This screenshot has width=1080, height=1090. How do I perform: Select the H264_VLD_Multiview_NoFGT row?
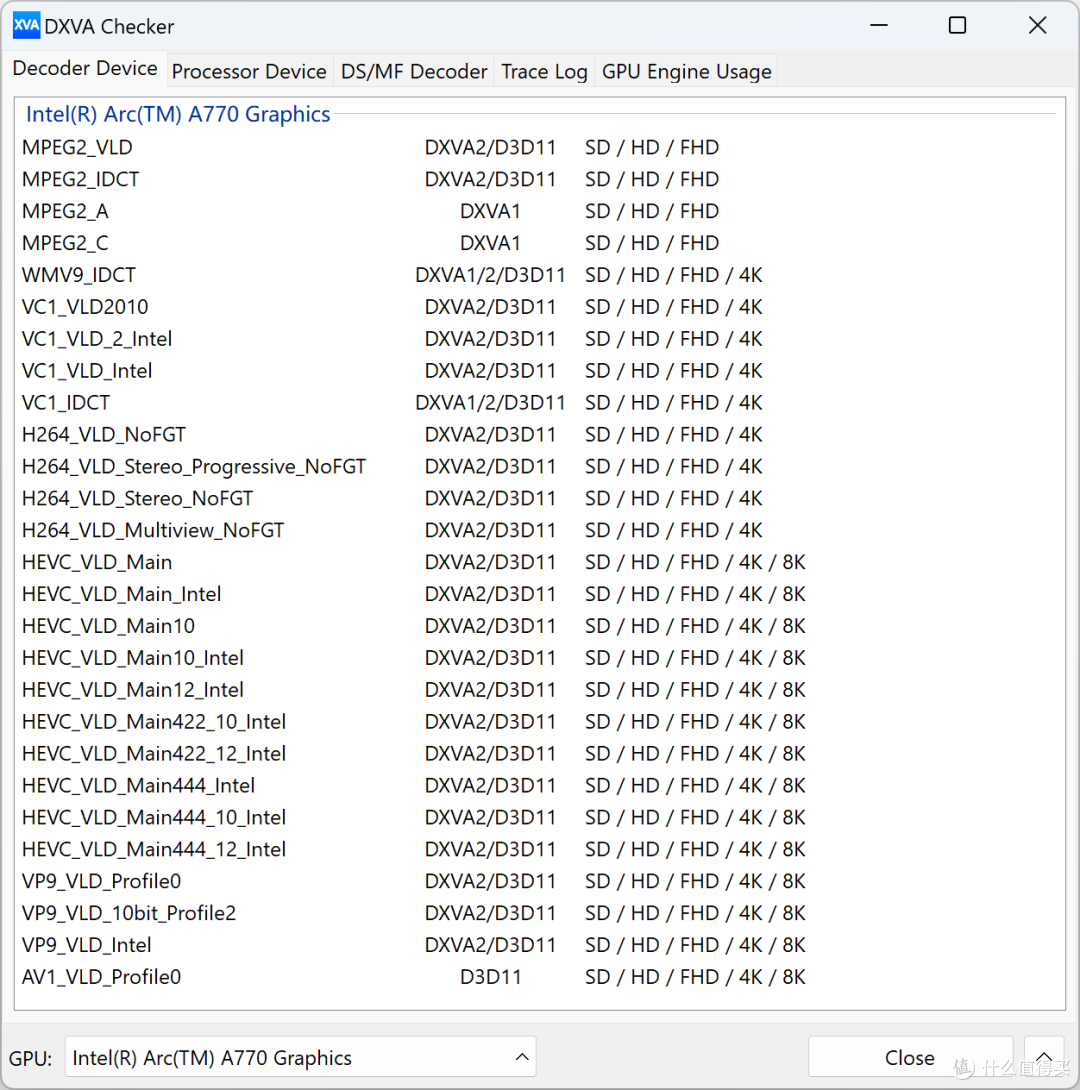tap(539, 531)
